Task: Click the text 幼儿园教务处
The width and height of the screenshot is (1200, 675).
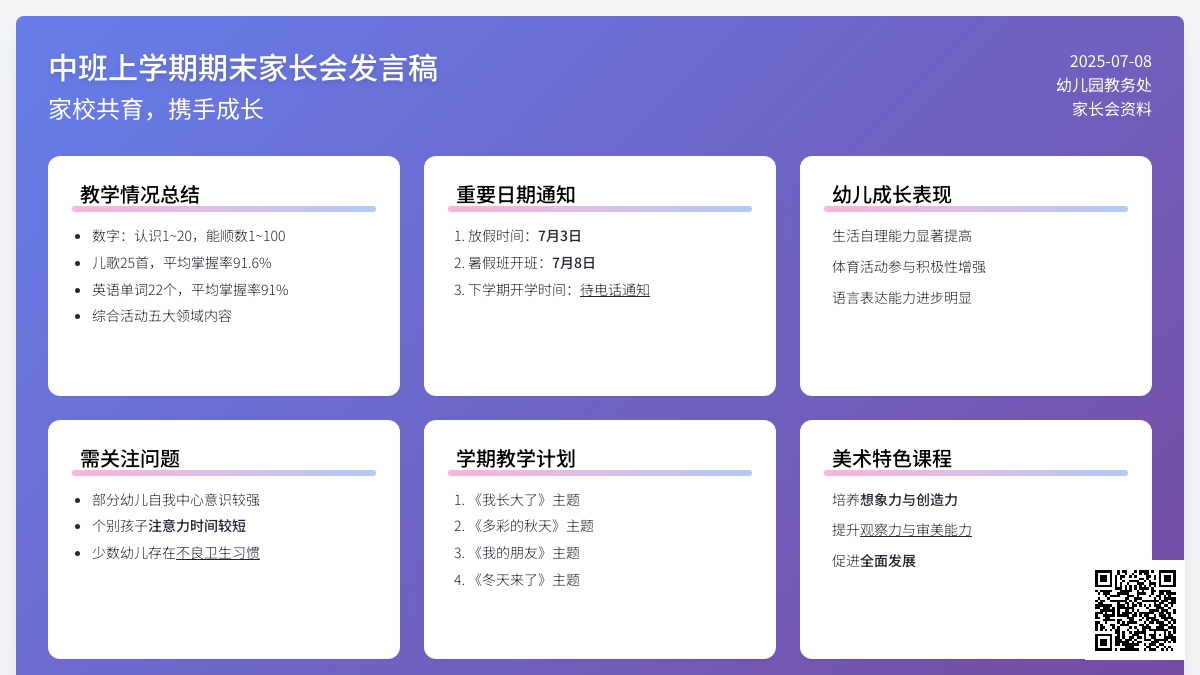Action: (x=1104, y=85)
